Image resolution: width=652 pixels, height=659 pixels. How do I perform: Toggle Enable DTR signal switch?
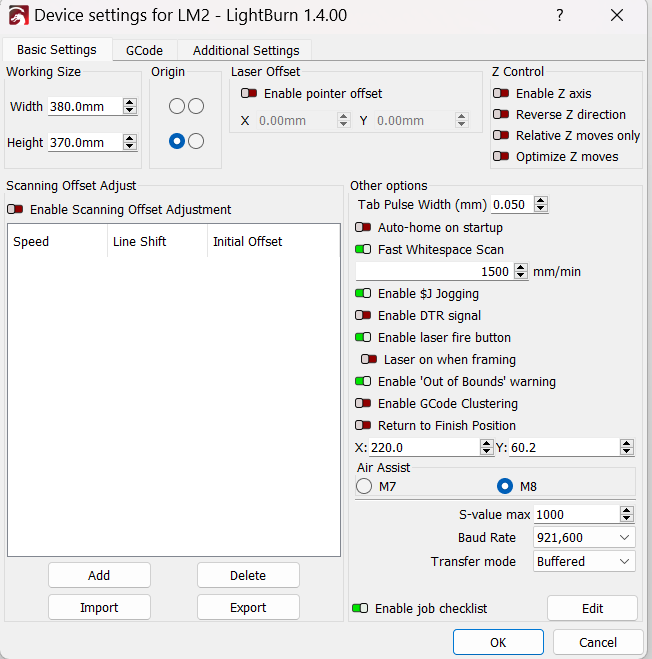coord(363,315)
